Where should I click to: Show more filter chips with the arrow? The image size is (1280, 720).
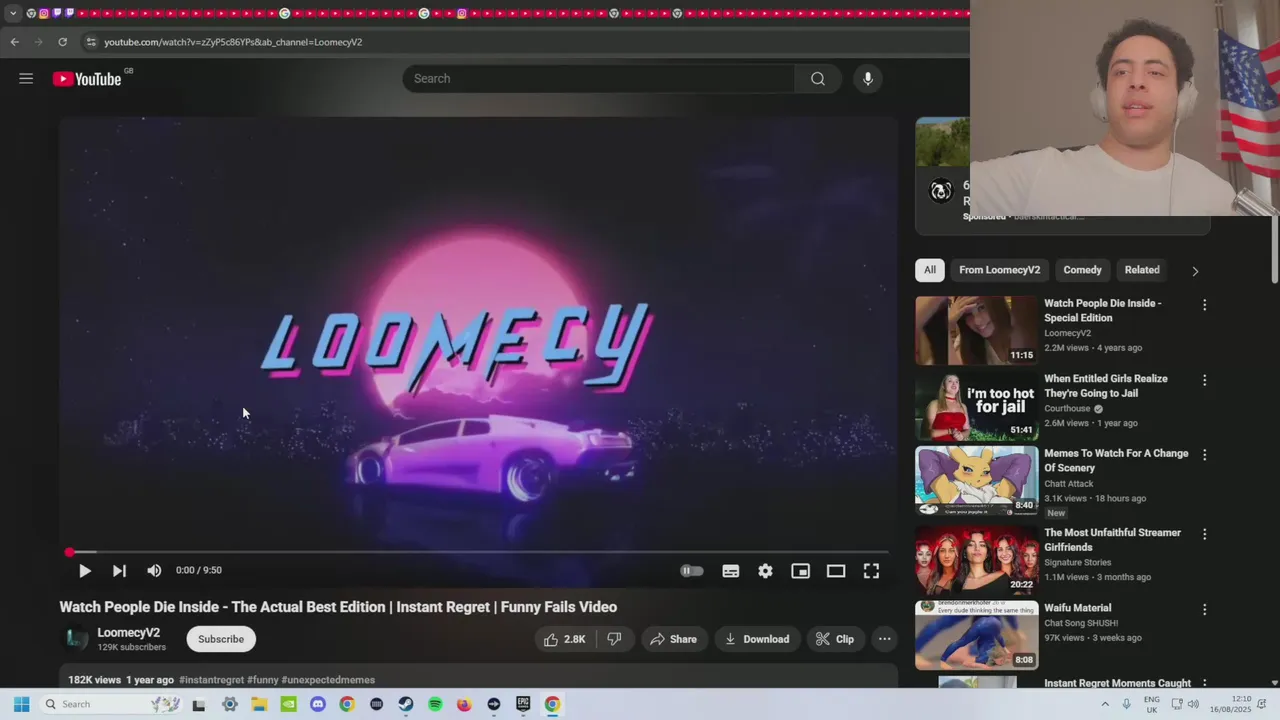1194,271
